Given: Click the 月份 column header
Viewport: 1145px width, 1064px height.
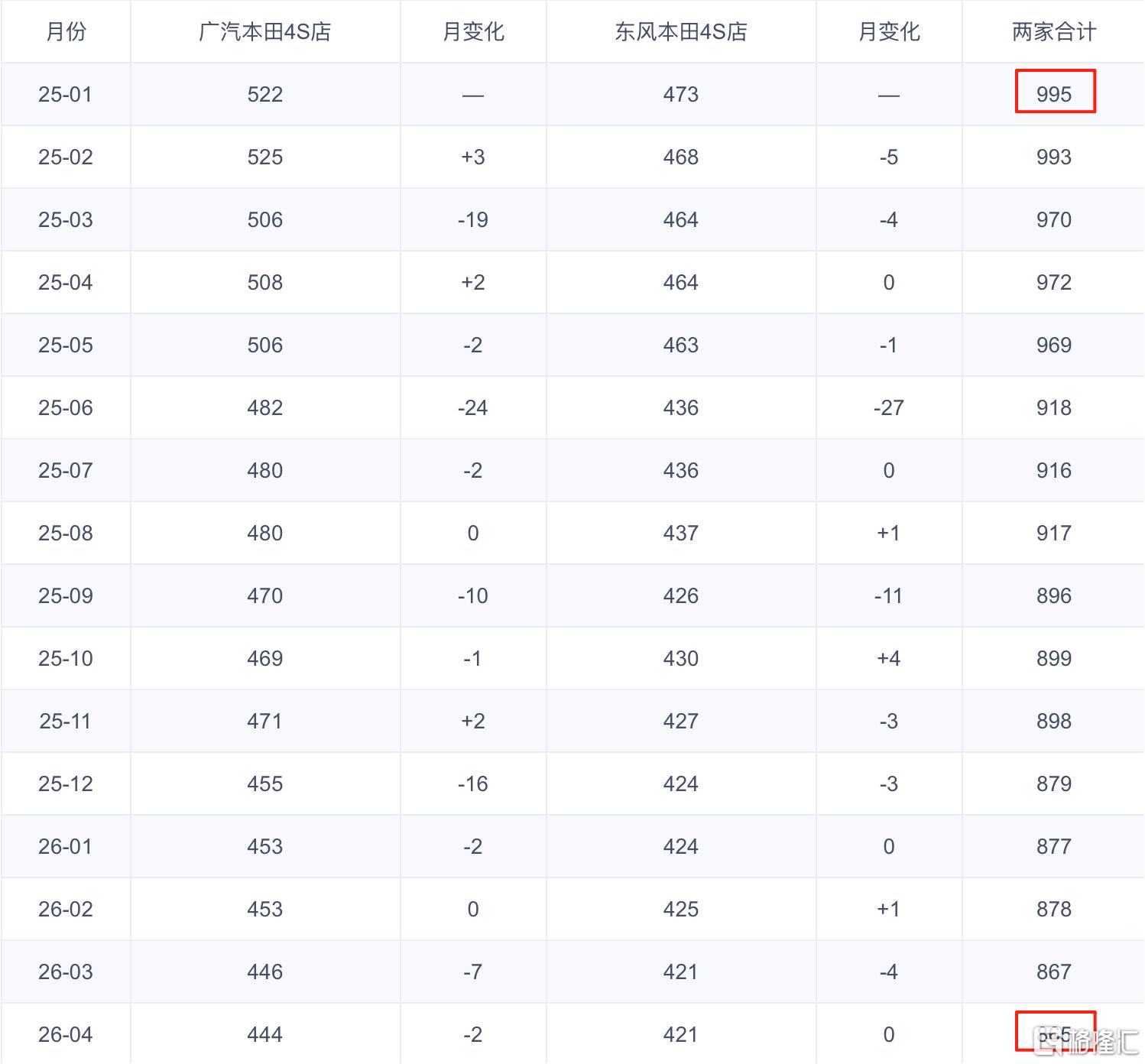Looking at the screenshot, I should coord(66,31).
